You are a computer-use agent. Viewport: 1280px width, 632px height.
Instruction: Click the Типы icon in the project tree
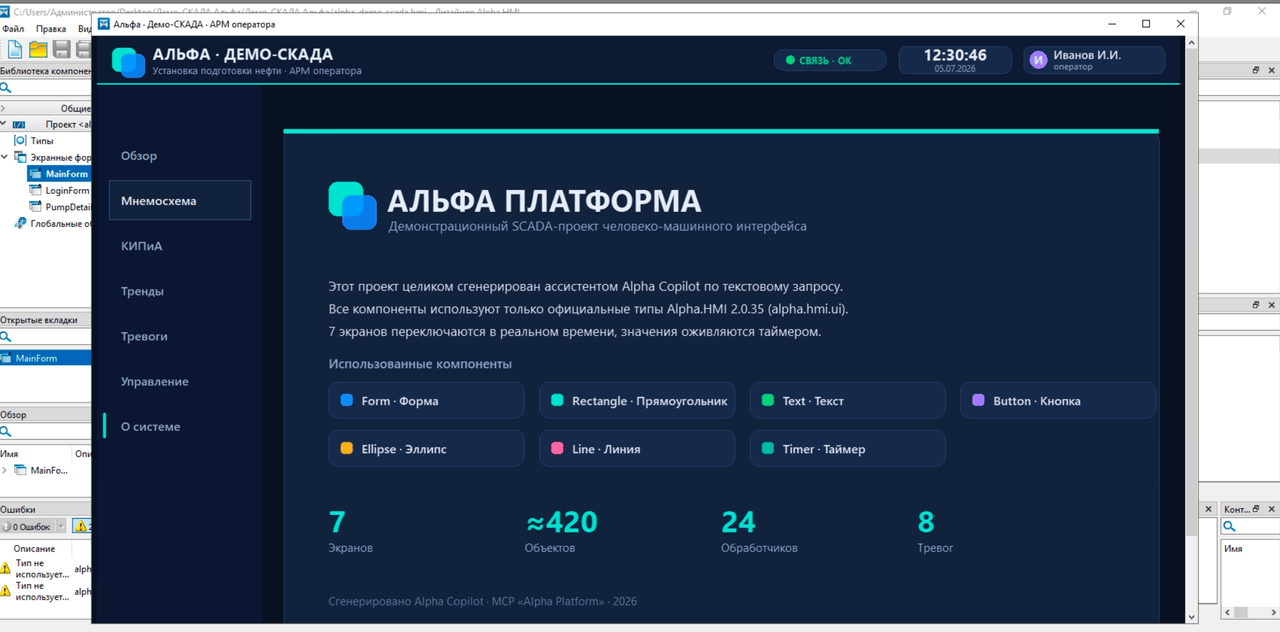click(20, 141)
